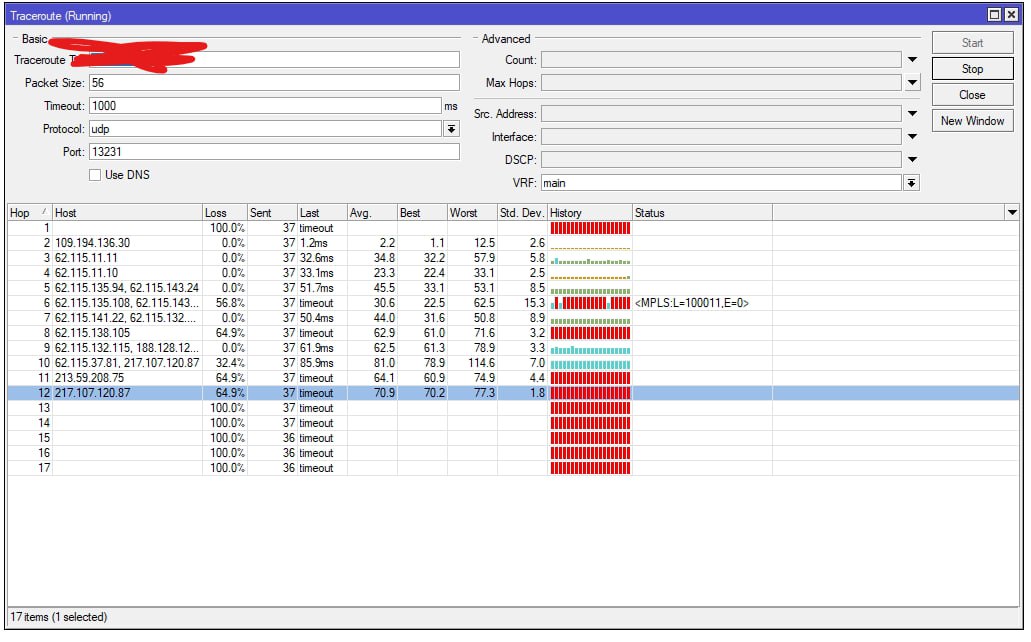This screenshot has height=642, width=1031.
Task: Click the Port field showing 13231
Action: click(x=274, y=152)
